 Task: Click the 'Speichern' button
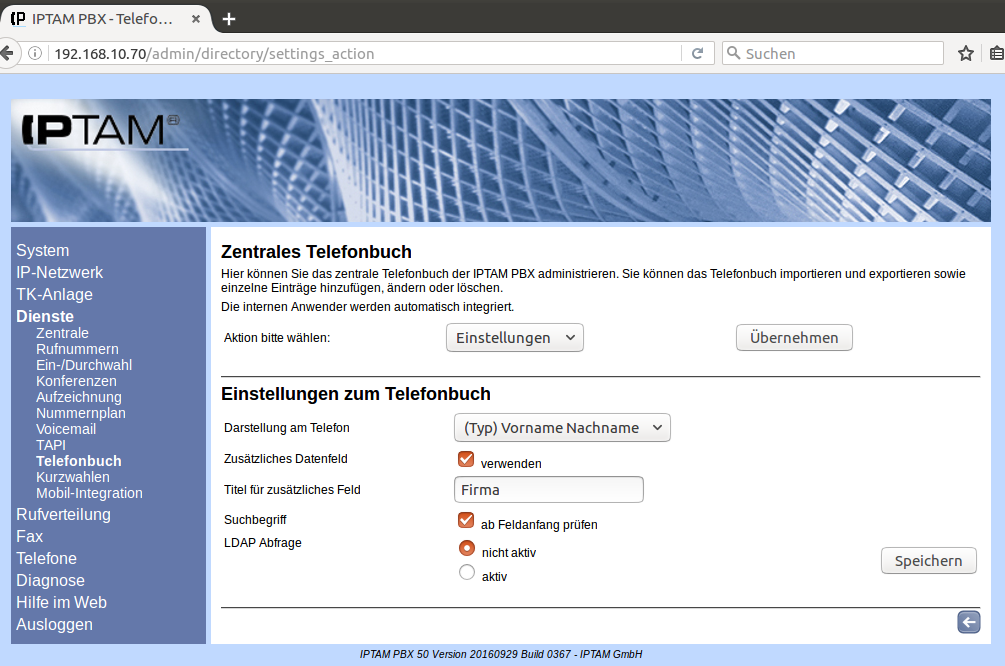tap(928, 561)
